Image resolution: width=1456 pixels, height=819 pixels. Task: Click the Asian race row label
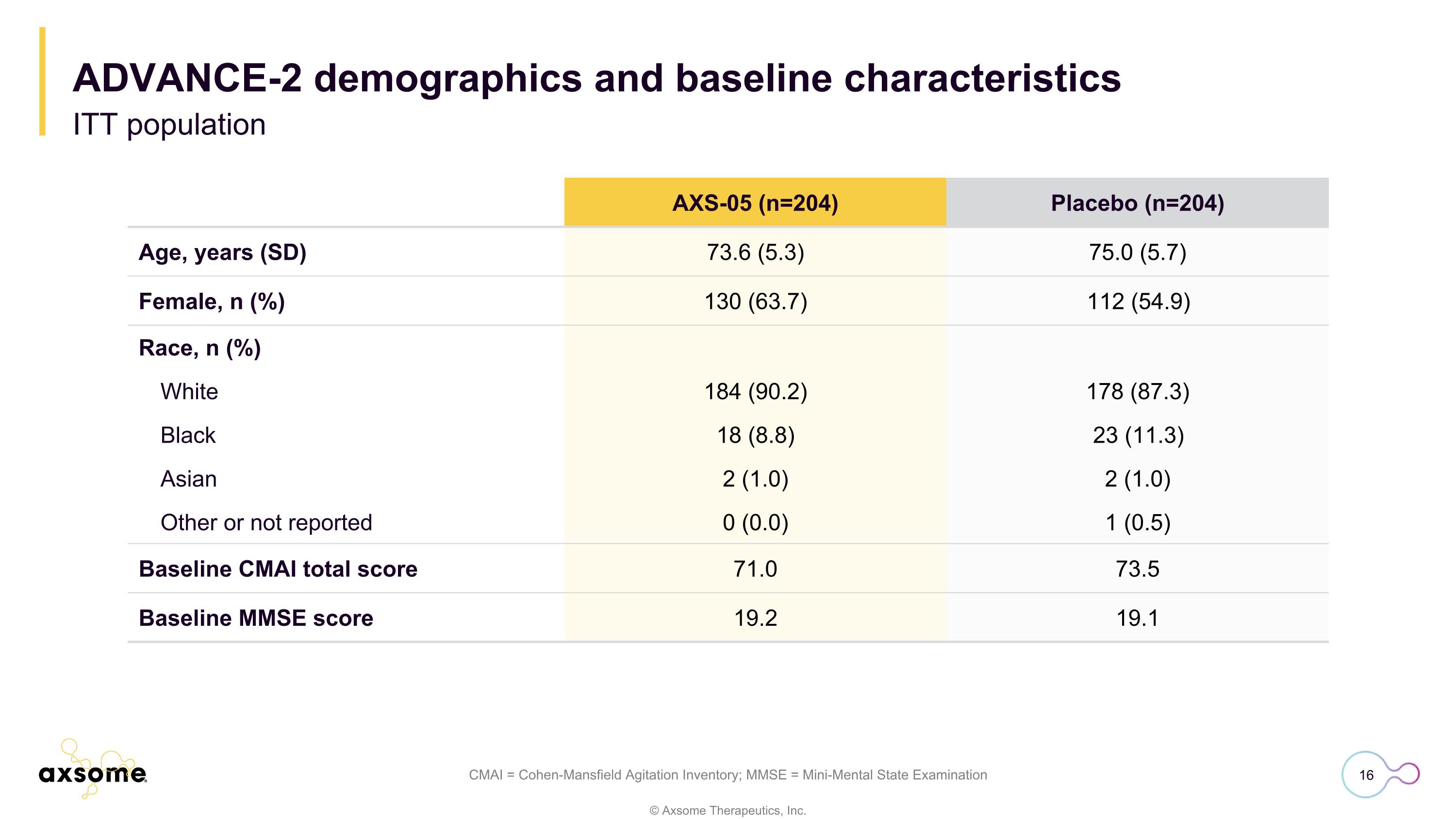(x=188, y=479)
